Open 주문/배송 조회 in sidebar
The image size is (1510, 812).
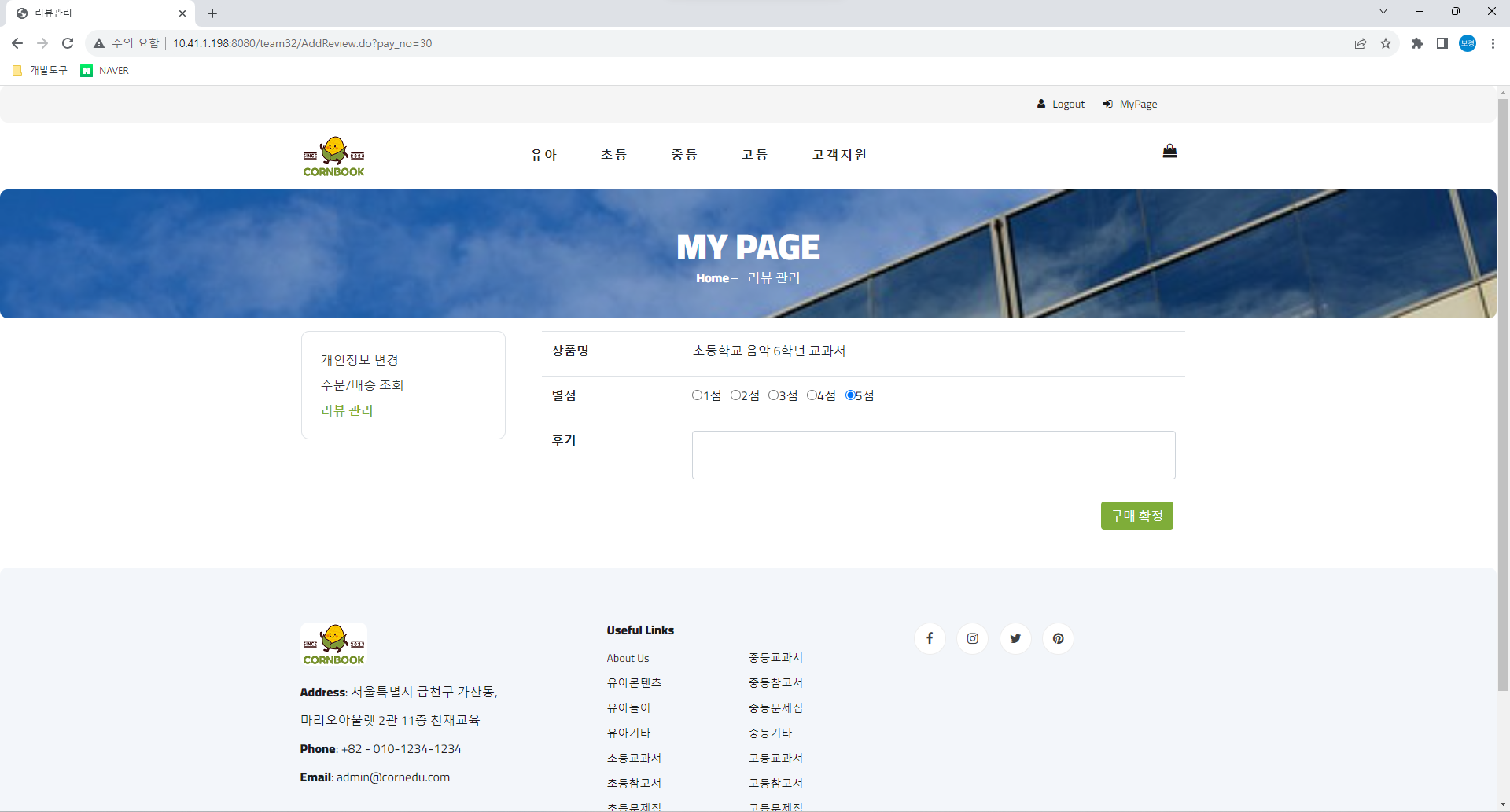tap(362, 385)
